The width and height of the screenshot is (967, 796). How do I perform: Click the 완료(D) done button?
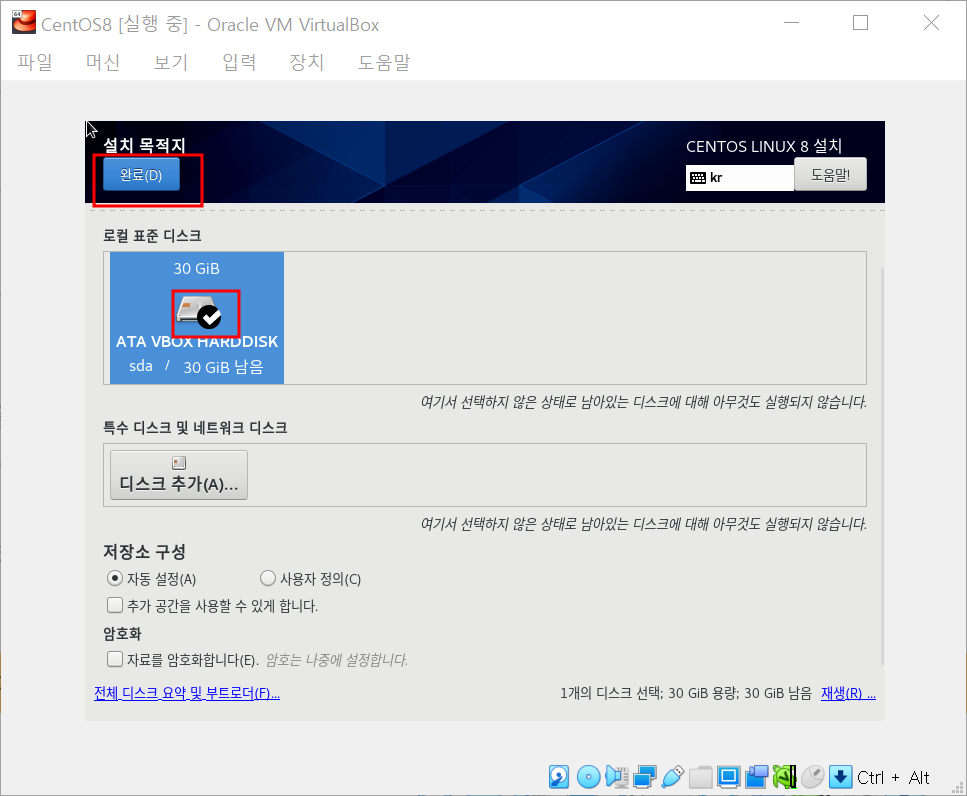tap(141, 175)
